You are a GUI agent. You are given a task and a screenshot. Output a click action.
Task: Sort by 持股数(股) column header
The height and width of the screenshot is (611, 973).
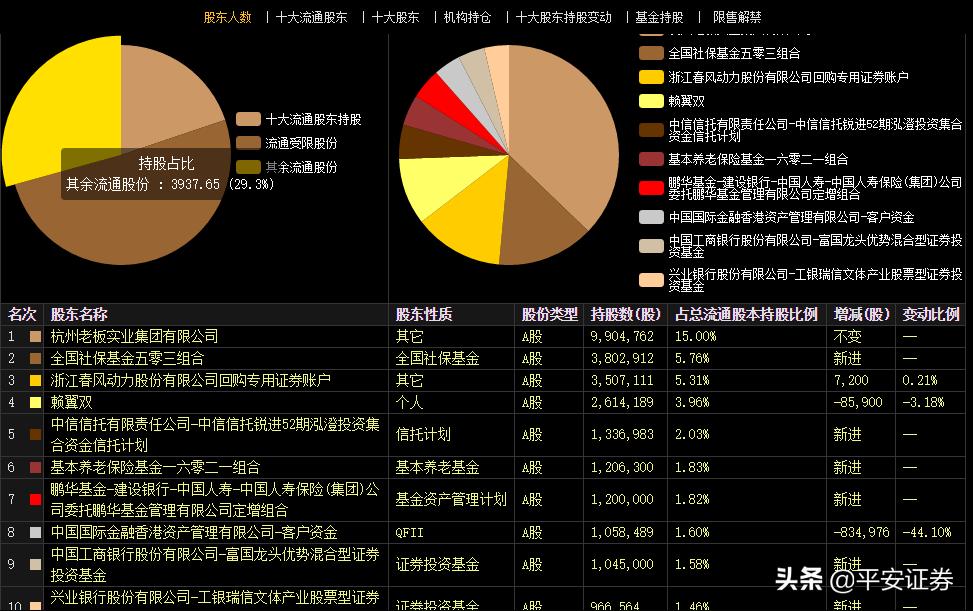pos(626,314)
